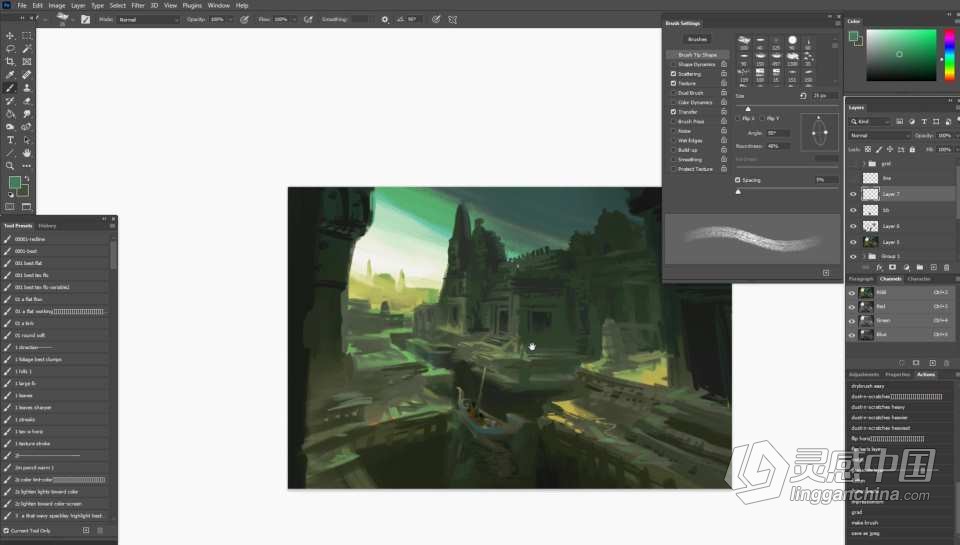Viewport: 960px width, 545px height.
Task: Toggle pressure for opacity icon
Action: pyautogui.click(x=244, y=20)
